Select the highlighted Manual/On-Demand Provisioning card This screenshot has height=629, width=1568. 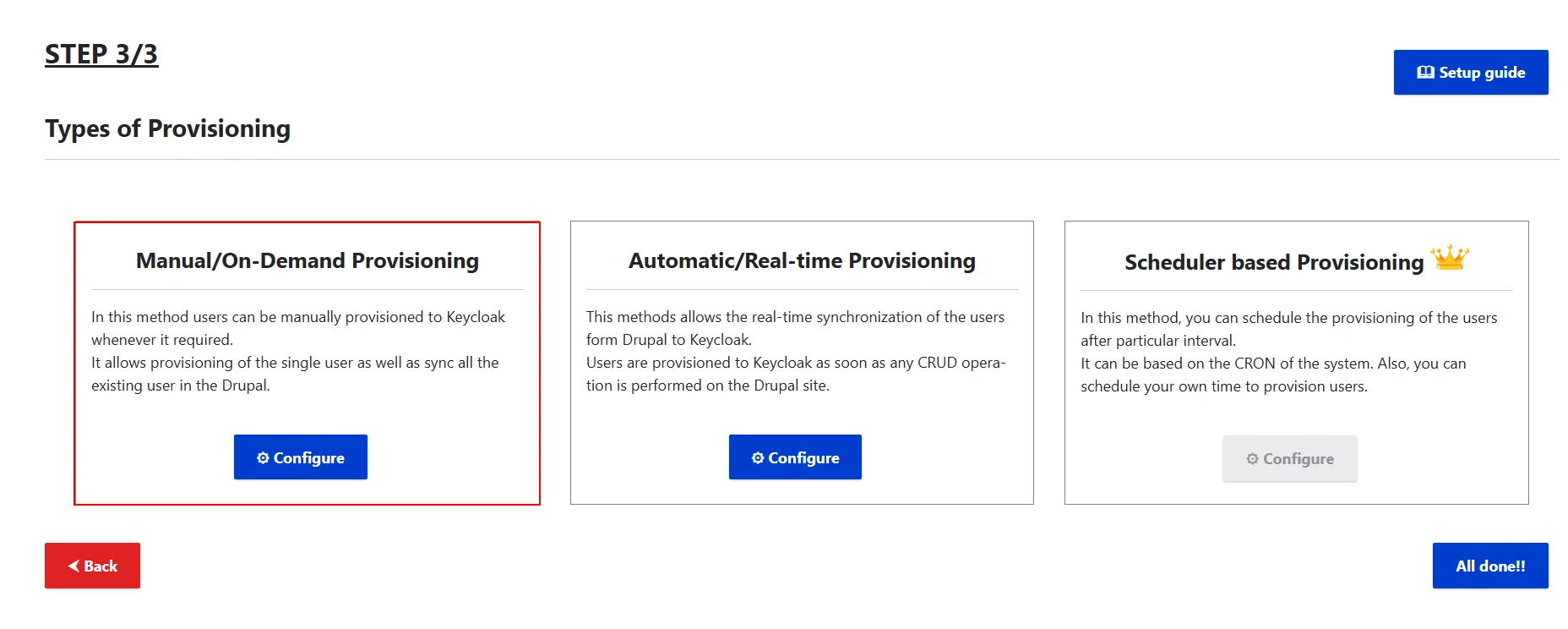(307, 364)
